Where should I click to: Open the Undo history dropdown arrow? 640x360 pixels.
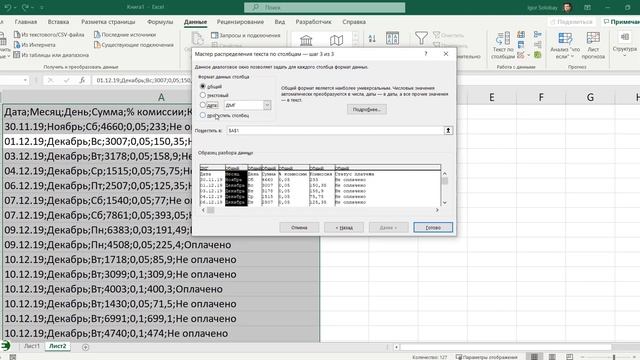[15, 7]
